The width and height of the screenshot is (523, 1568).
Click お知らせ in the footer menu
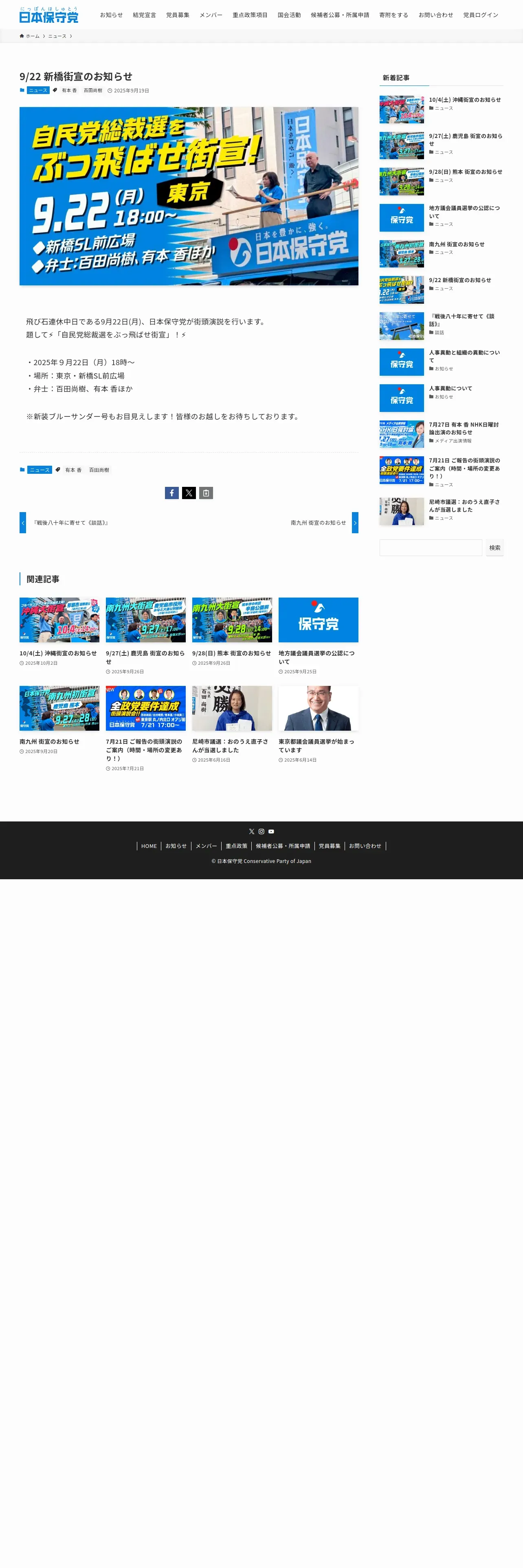(176, 846)
